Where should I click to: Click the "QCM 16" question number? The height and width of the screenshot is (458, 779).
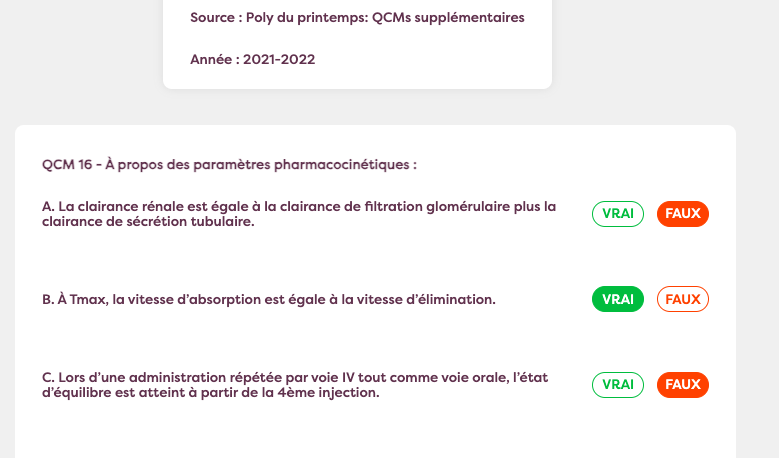click(67, 165)
